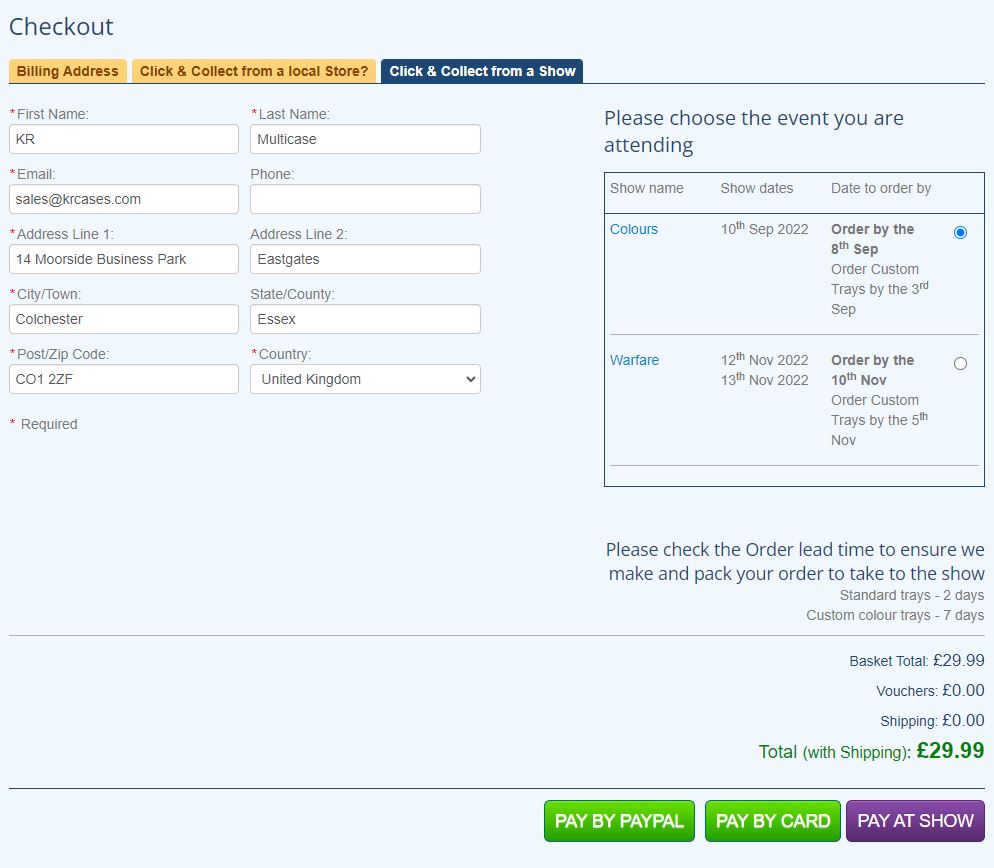Open the Colours show link

[634, 229]
